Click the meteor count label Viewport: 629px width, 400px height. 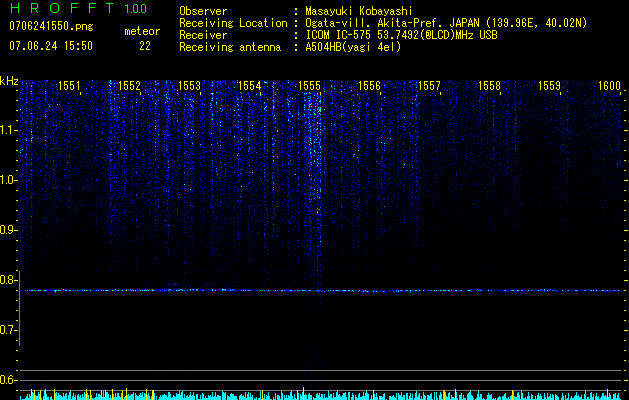tap(142, 31)
